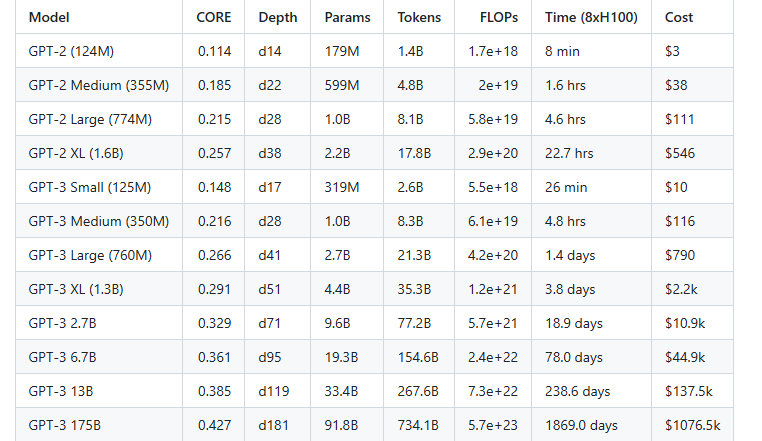Select the 154.6B tokens cell
The image size is (762, 441).
click(x=418, y=357)
